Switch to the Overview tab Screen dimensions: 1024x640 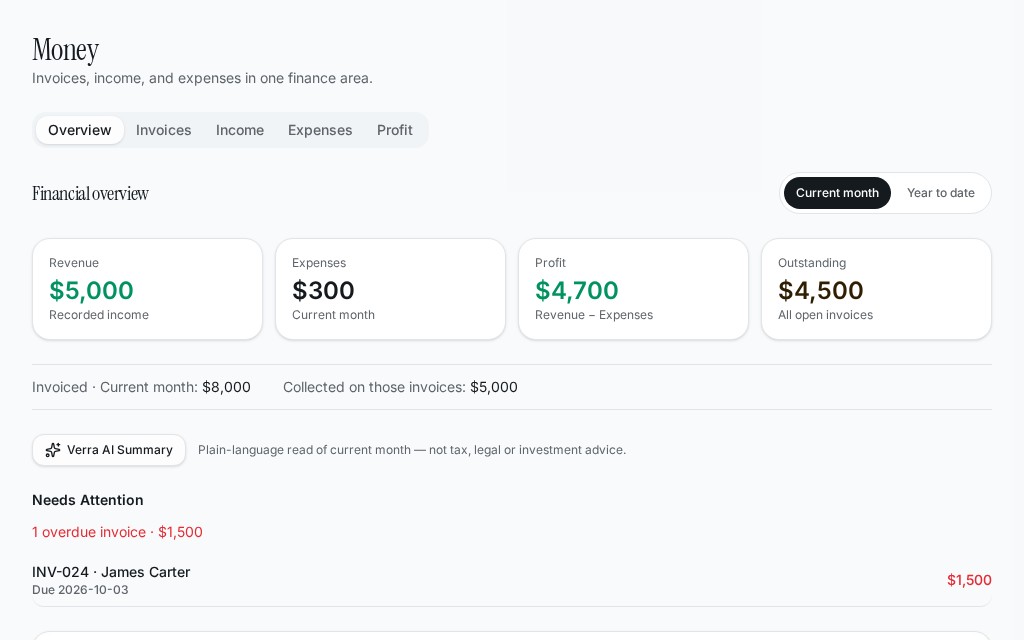tap(80, 130)
